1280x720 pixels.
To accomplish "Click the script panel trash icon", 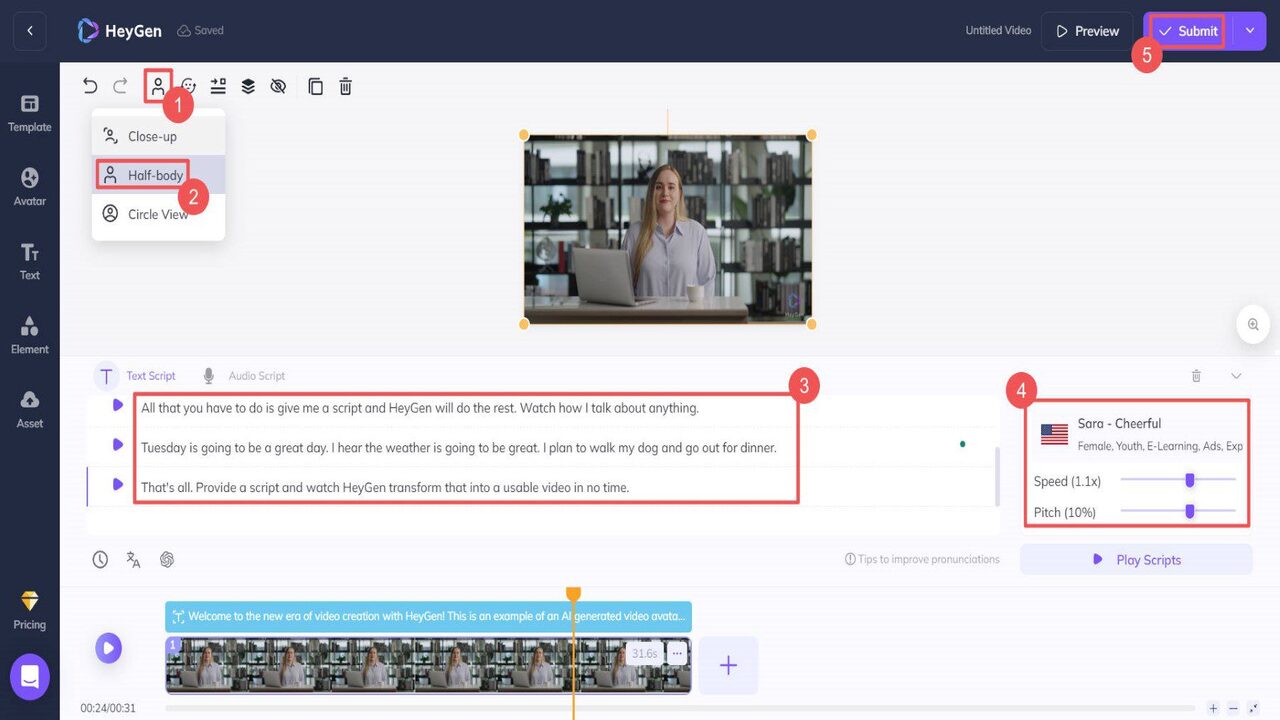I will (1196, 376).
